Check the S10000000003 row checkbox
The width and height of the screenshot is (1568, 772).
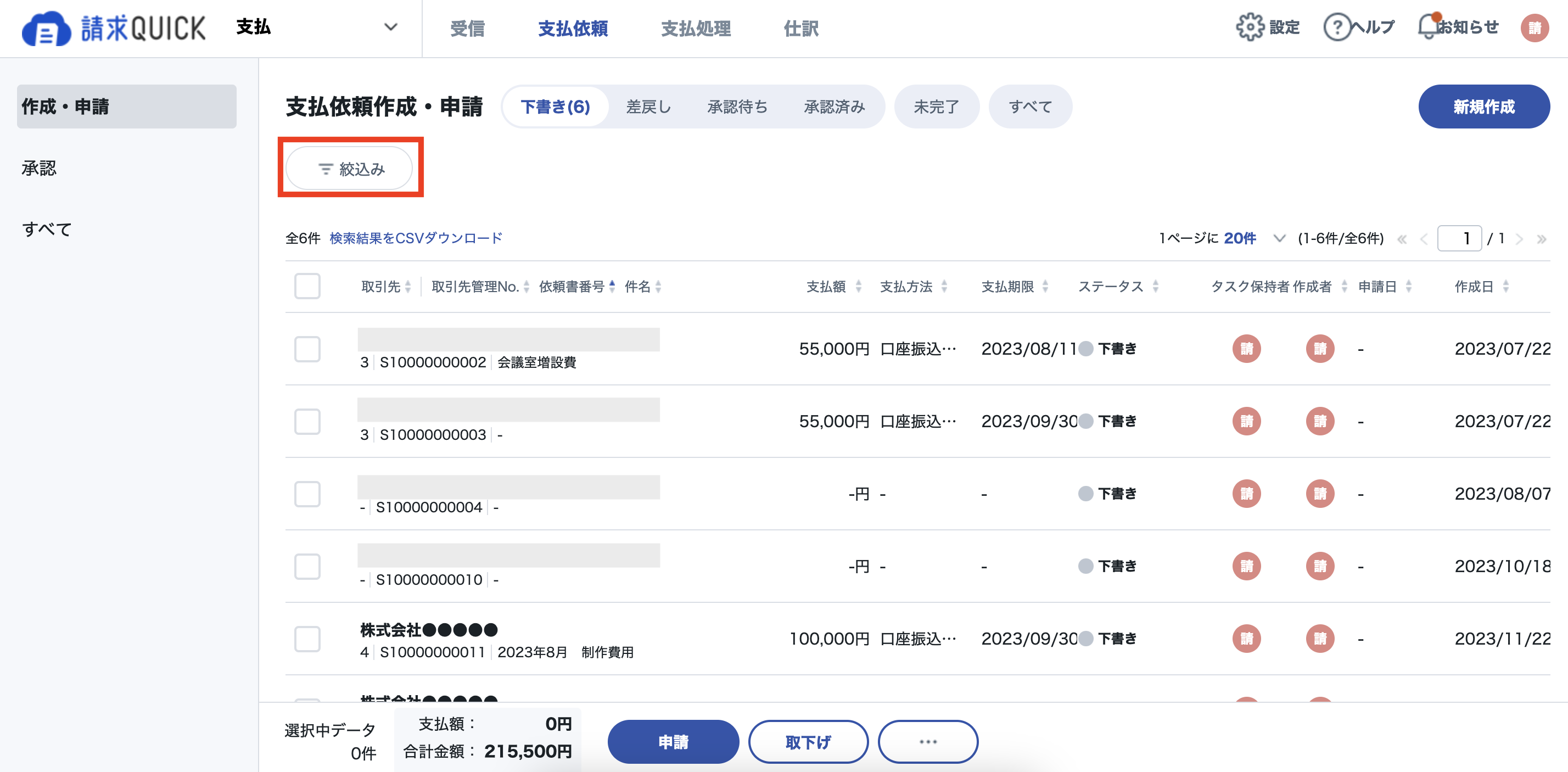307,421
